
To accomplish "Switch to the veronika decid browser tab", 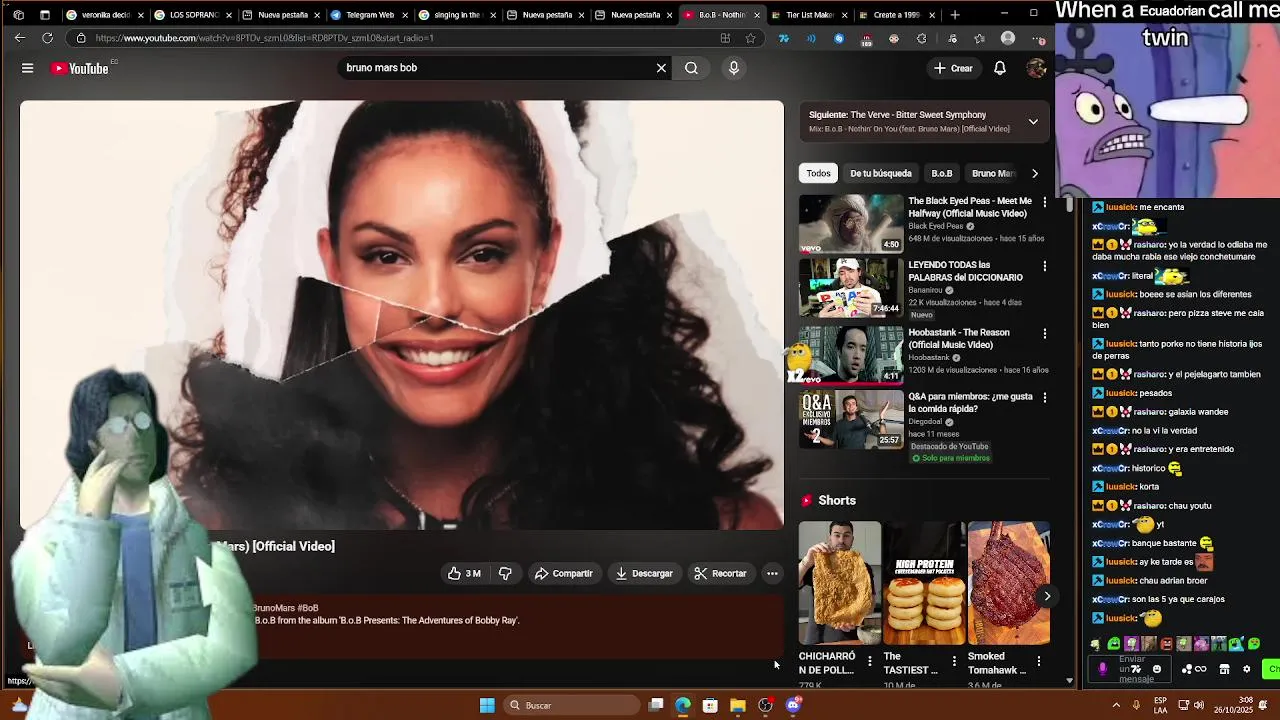I will coord(105,15).
